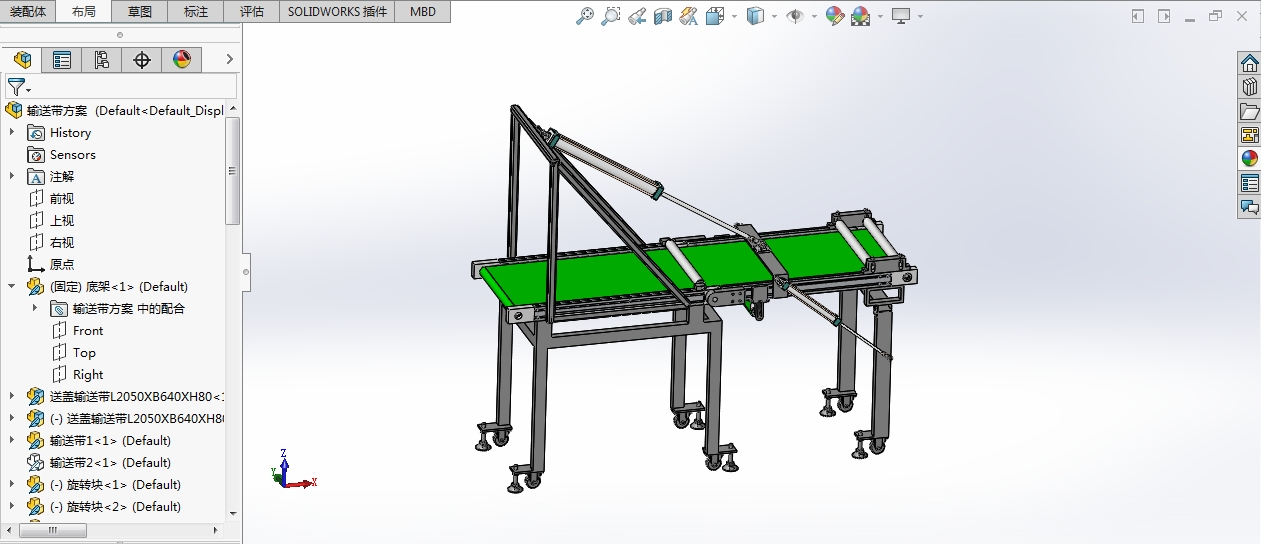This screenshot has height=544, width=1261.
Task: Open the 评估 tab
Action: pyautogui.click(x=252, y=12)
